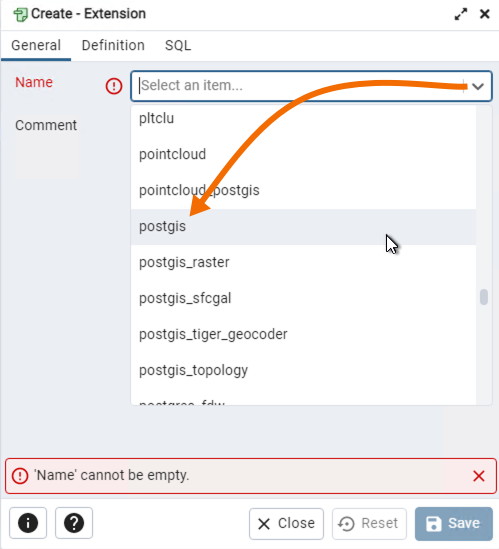Screen dimensions: 499x549
Task: Pick postgis_topology extension option
Action: 303,370
